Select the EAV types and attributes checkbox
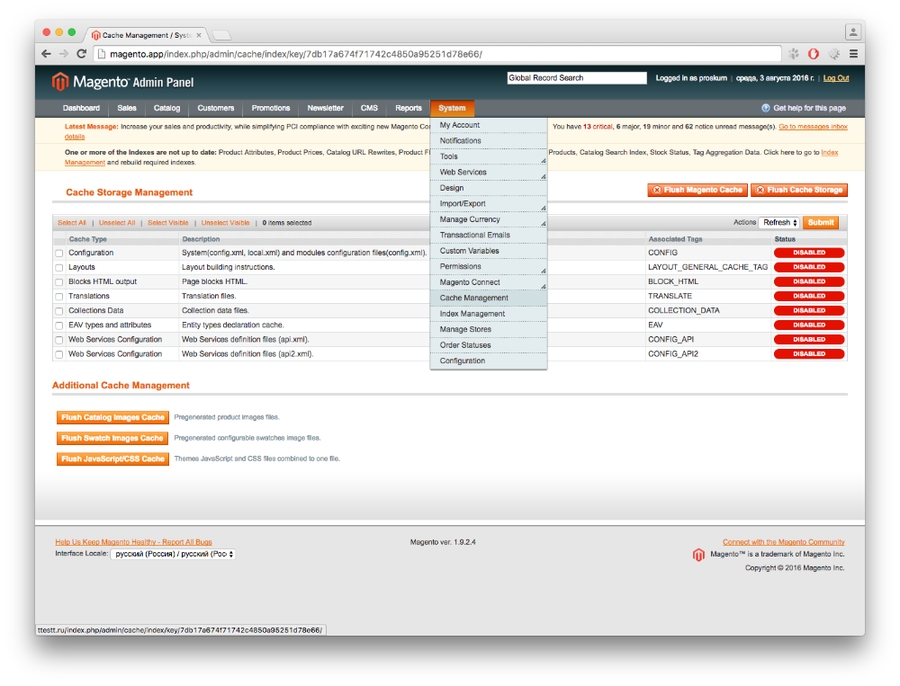Screen dimensions: 900x686 point(59,326)
